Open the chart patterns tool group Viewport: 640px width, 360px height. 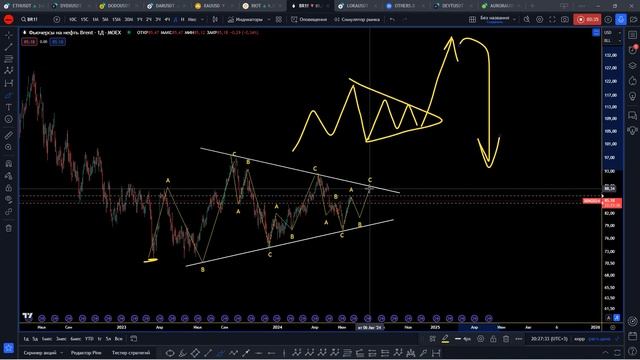tap(9, 71)
